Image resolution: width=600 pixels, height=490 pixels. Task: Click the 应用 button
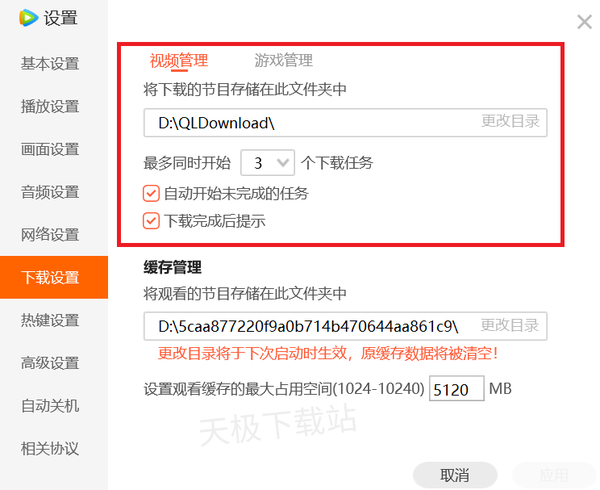point(553,474)
